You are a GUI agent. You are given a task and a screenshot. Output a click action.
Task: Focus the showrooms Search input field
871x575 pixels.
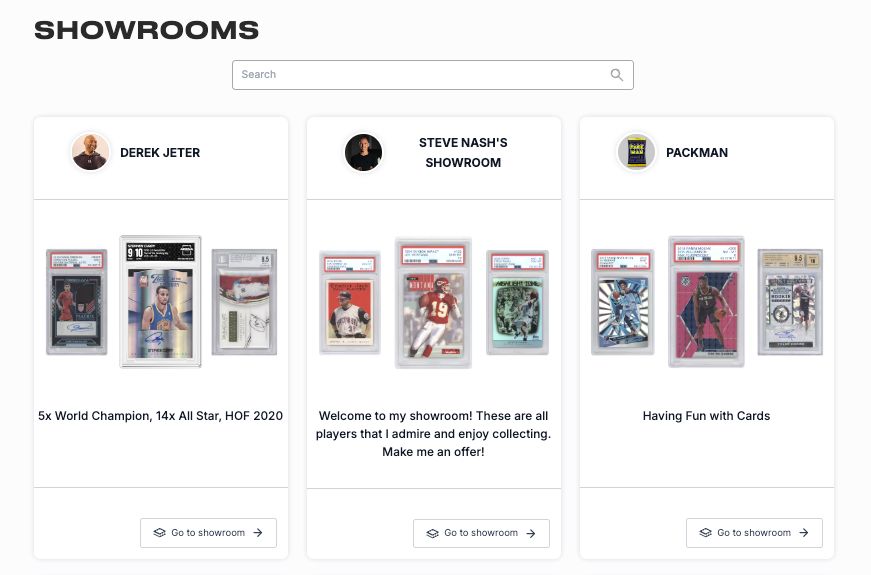click(x=433, y=75)
